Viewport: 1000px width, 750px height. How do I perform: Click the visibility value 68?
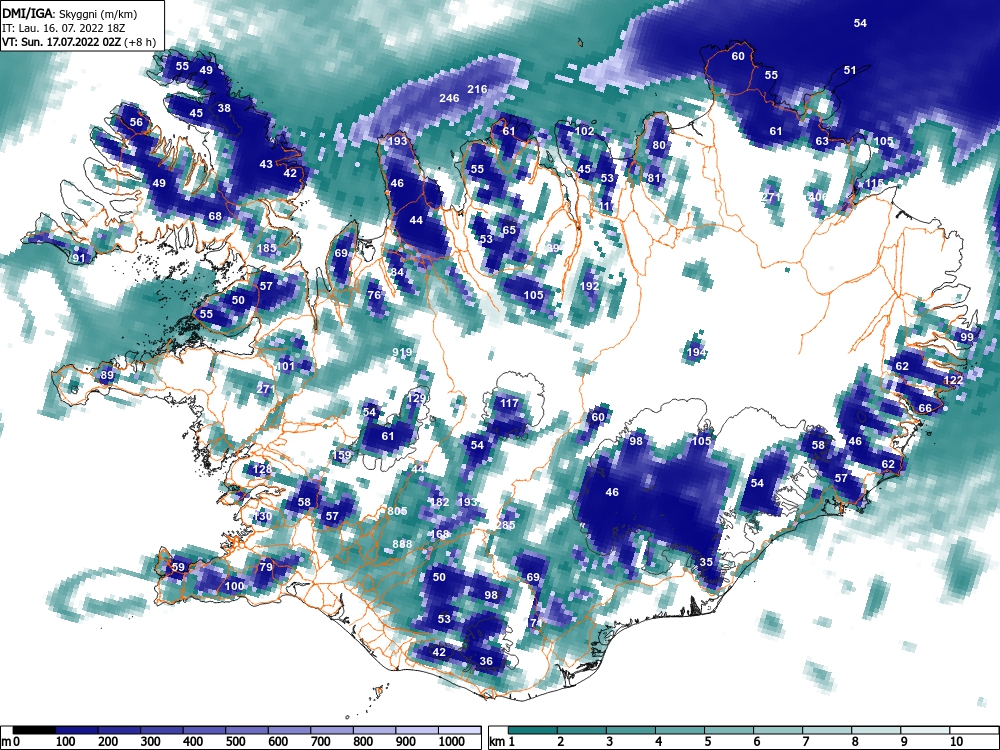pos(215,216)
